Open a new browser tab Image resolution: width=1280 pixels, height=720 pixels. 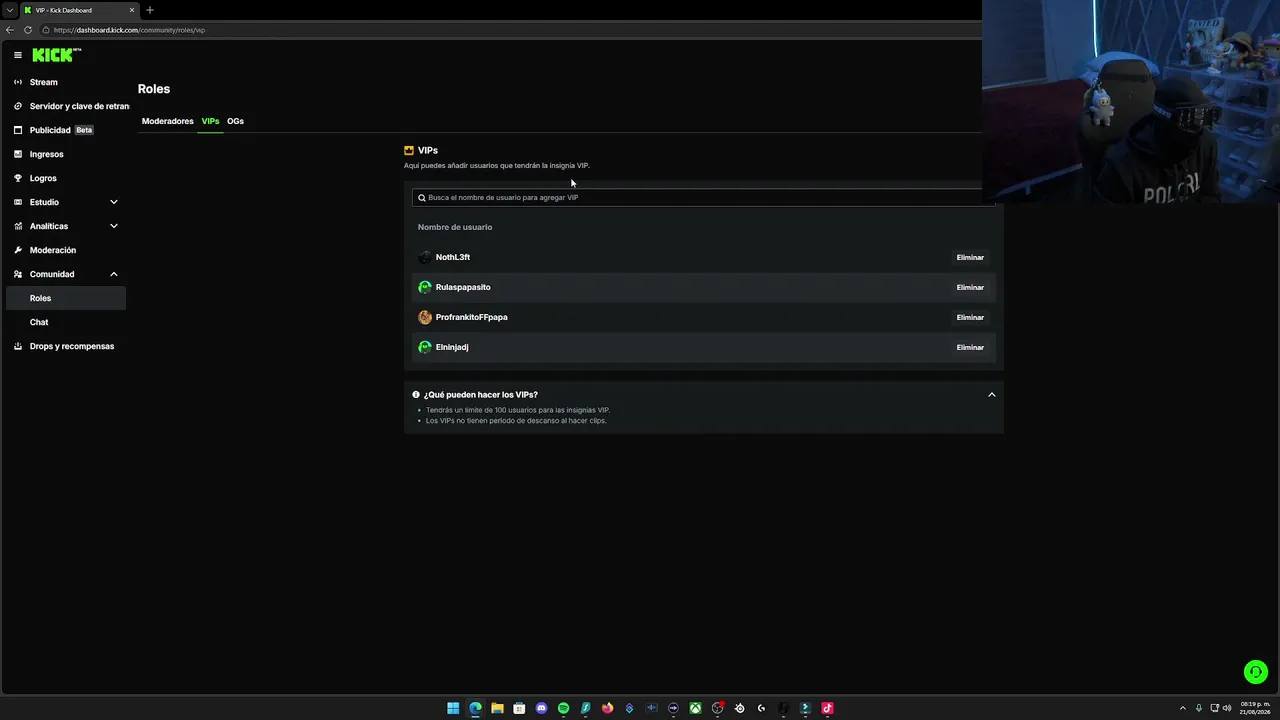click(150, 10)
